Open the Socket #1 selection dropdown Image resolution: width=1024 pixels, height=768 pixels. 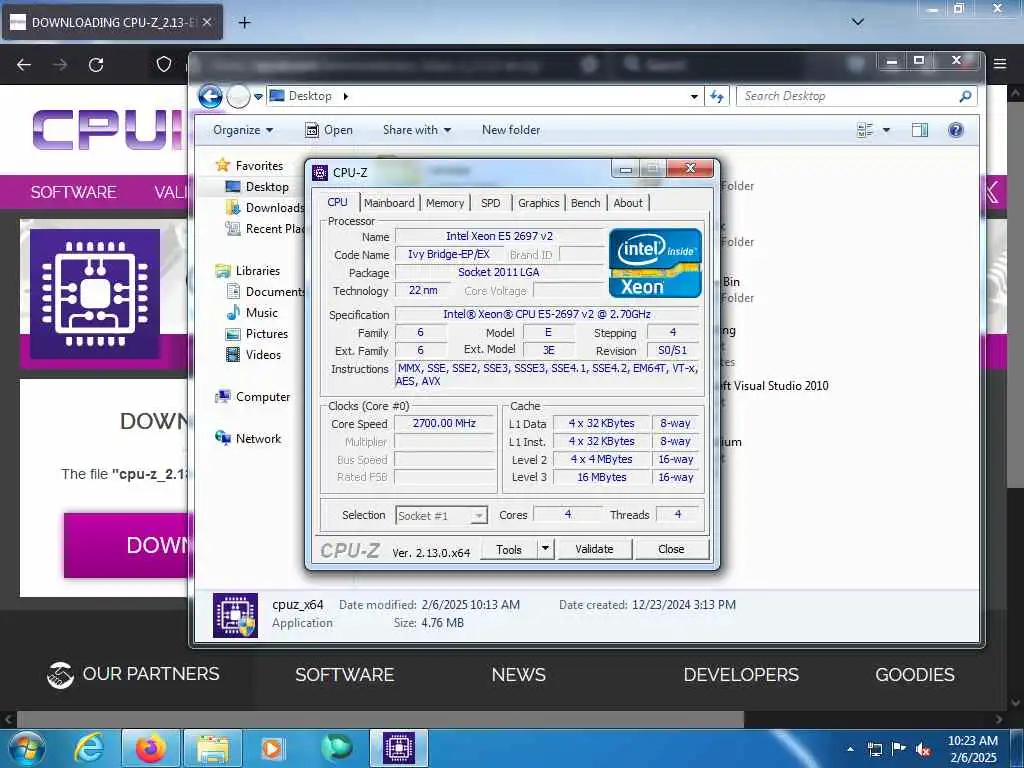click(x=441, y=515)
